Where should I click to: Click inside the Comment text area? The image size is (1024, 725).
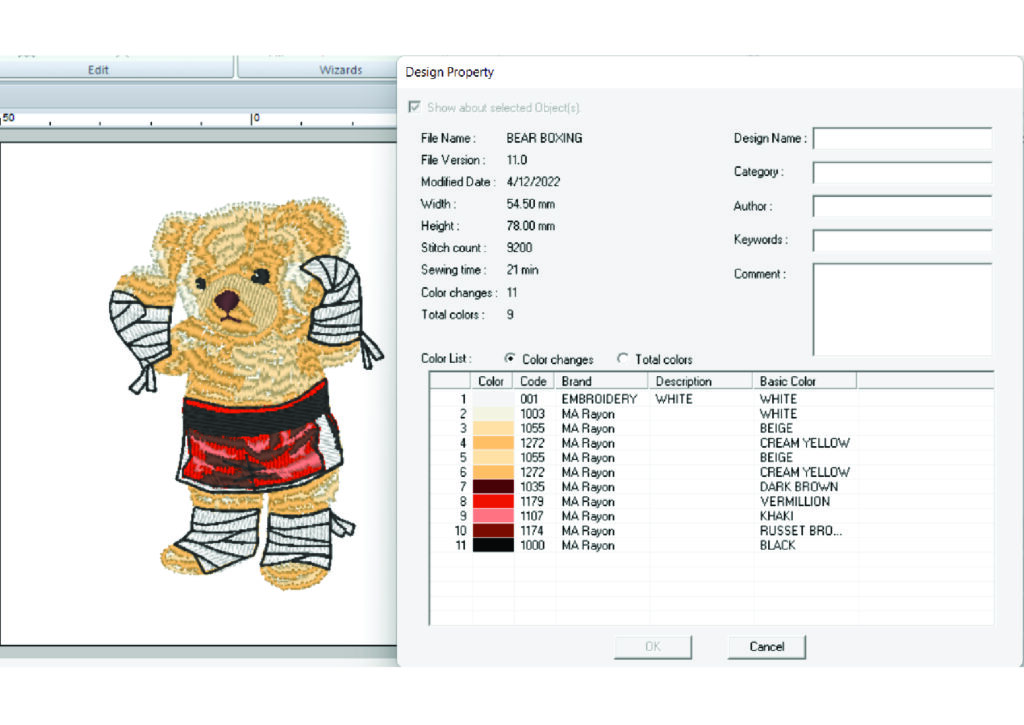click(902, 309)
